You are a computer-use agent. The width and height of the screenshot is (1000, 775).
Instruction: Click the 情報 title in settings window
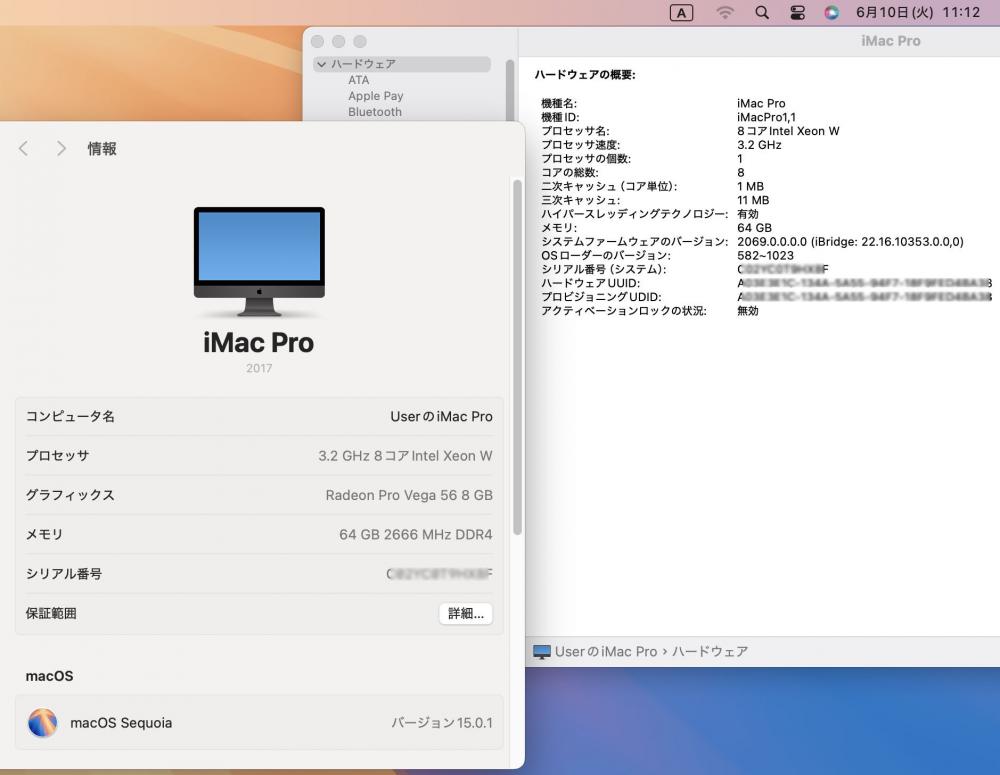click(102, 149)
